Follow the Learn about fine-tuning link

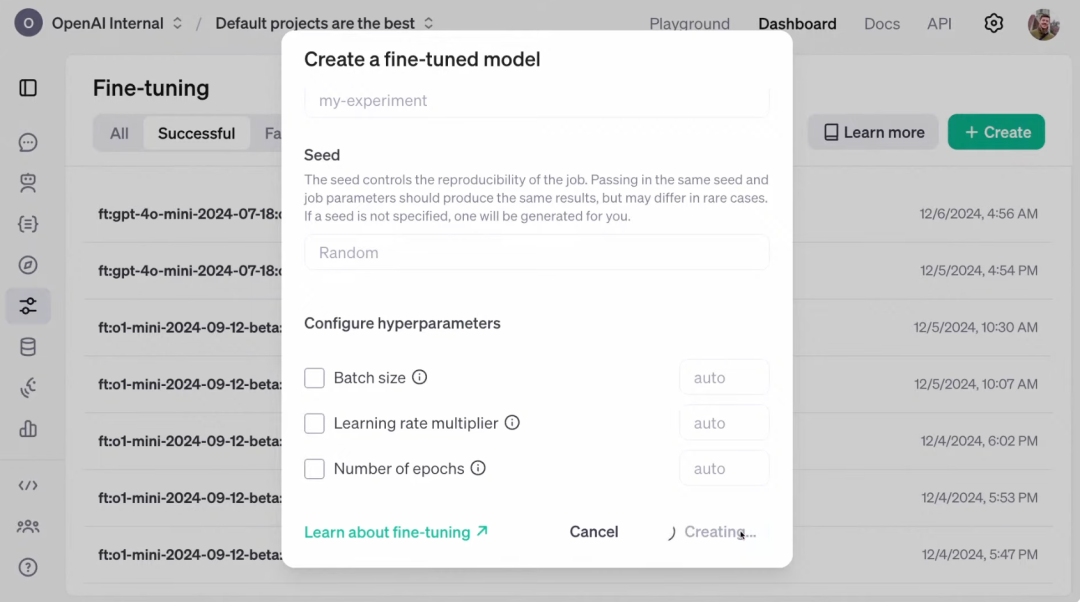click(396, 532)
